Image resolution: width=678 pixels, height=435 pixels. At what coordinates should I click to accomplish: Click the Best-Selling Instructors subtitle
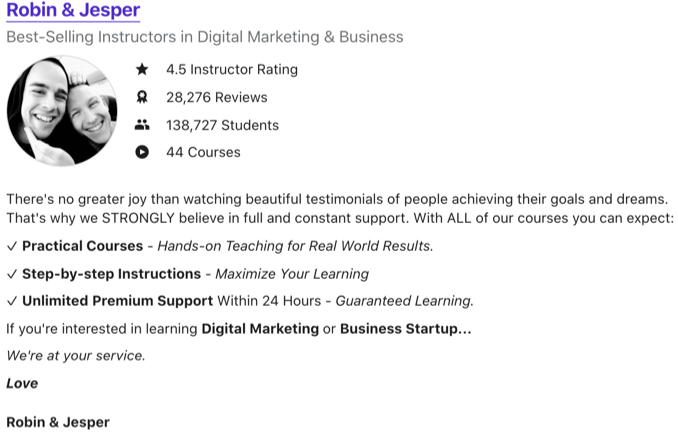click(205, 37)
